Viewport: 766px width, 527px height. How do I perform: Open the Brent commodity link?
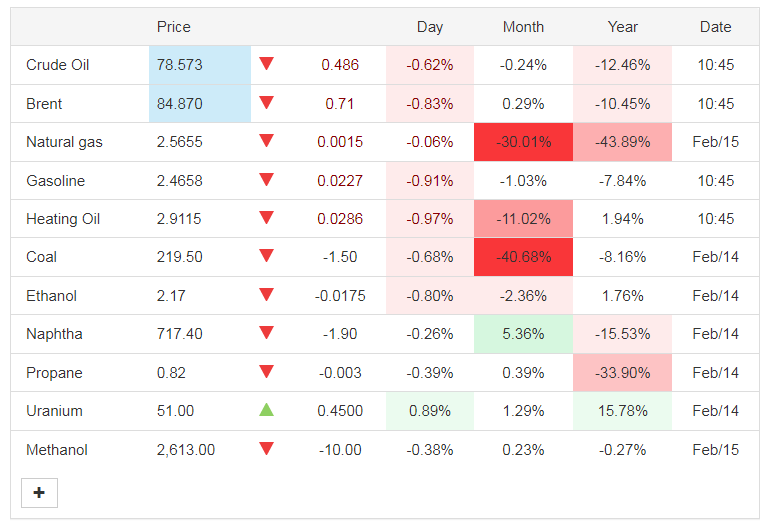[44, 104]
